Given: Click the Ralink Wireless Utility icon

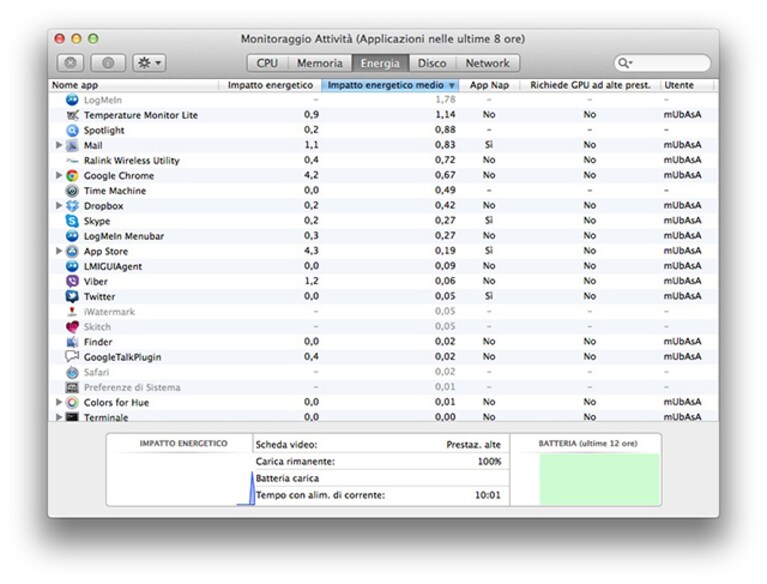Looking at the screenshot, I should click(x=72, y=160).
